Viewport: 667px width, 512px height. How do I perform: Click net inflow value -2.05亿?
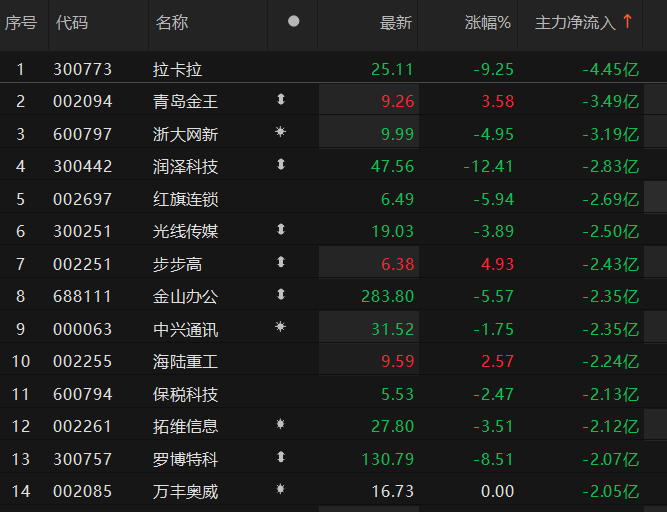[x=611, y=492]
